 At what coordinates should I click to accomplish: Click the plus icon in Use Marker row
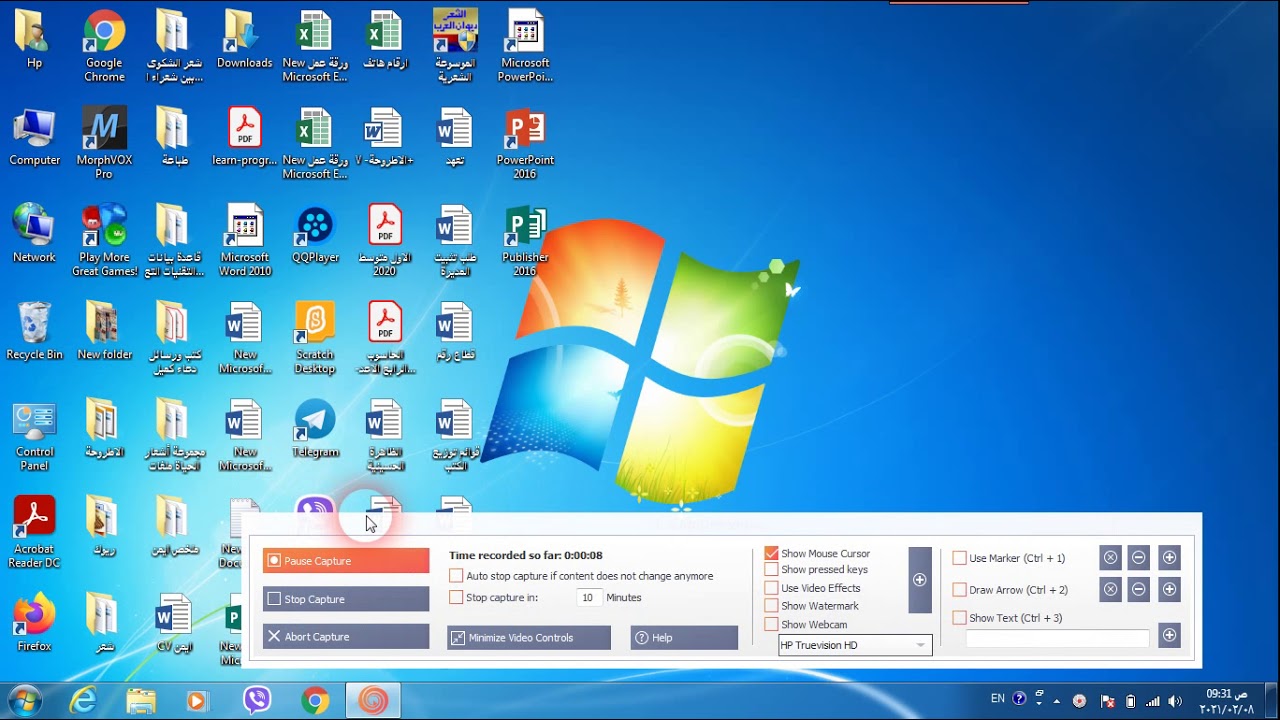point(1169,558)
